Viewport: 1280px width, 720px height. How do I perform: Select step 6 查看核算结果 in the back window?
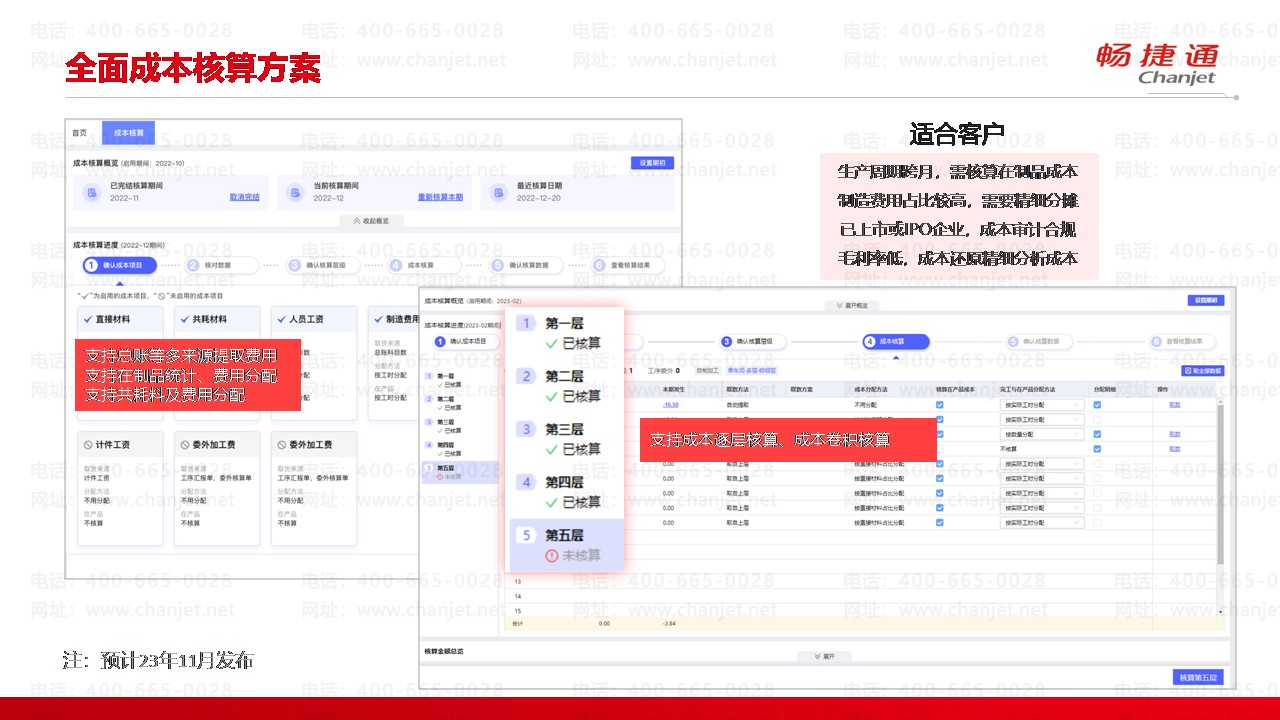click(x=628, y=265)
